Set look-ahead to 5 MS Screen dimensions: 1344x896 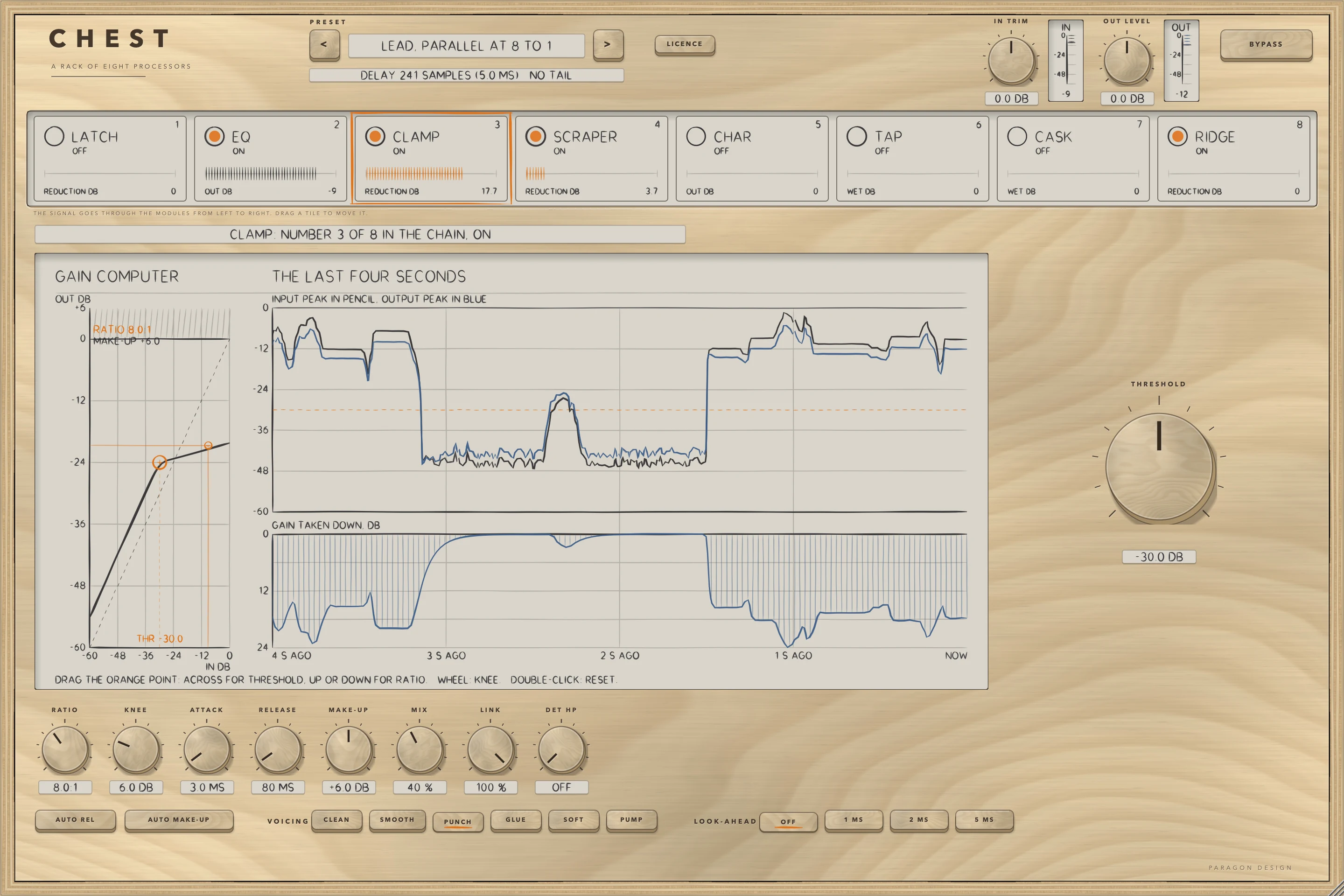984,820
